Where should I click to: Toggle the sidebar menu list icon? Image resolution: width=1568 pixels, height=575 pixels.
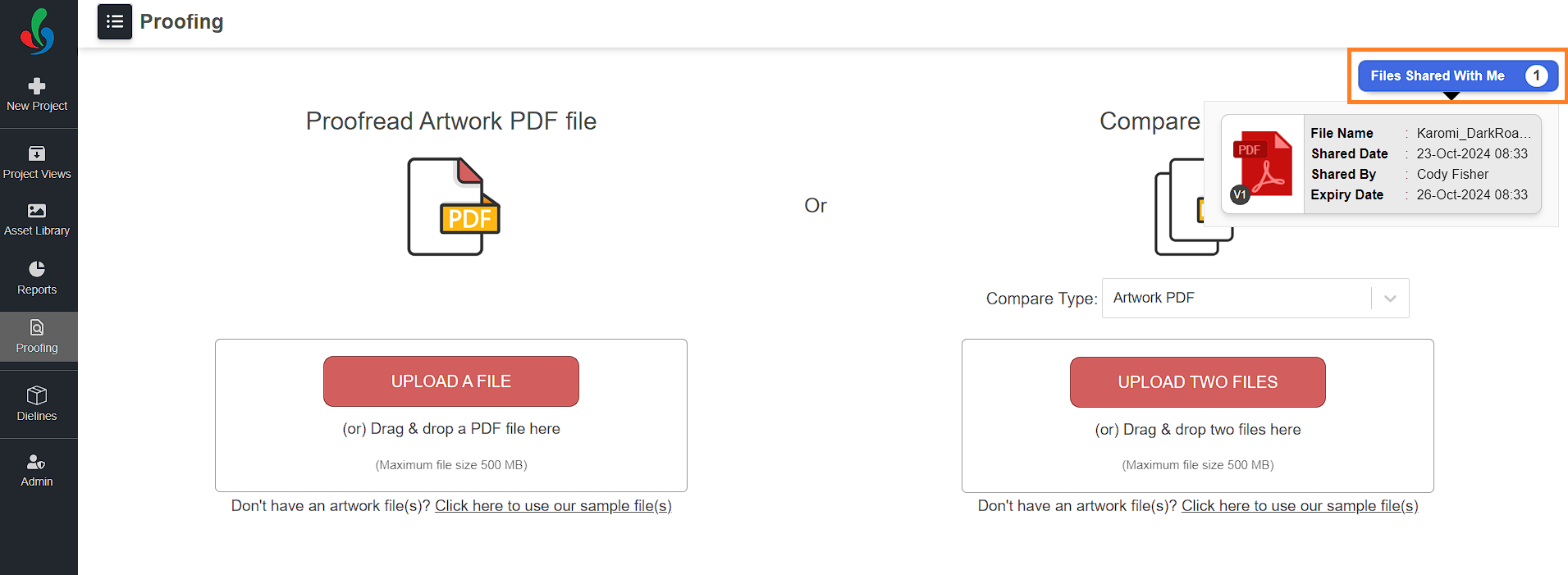[115, 21]
